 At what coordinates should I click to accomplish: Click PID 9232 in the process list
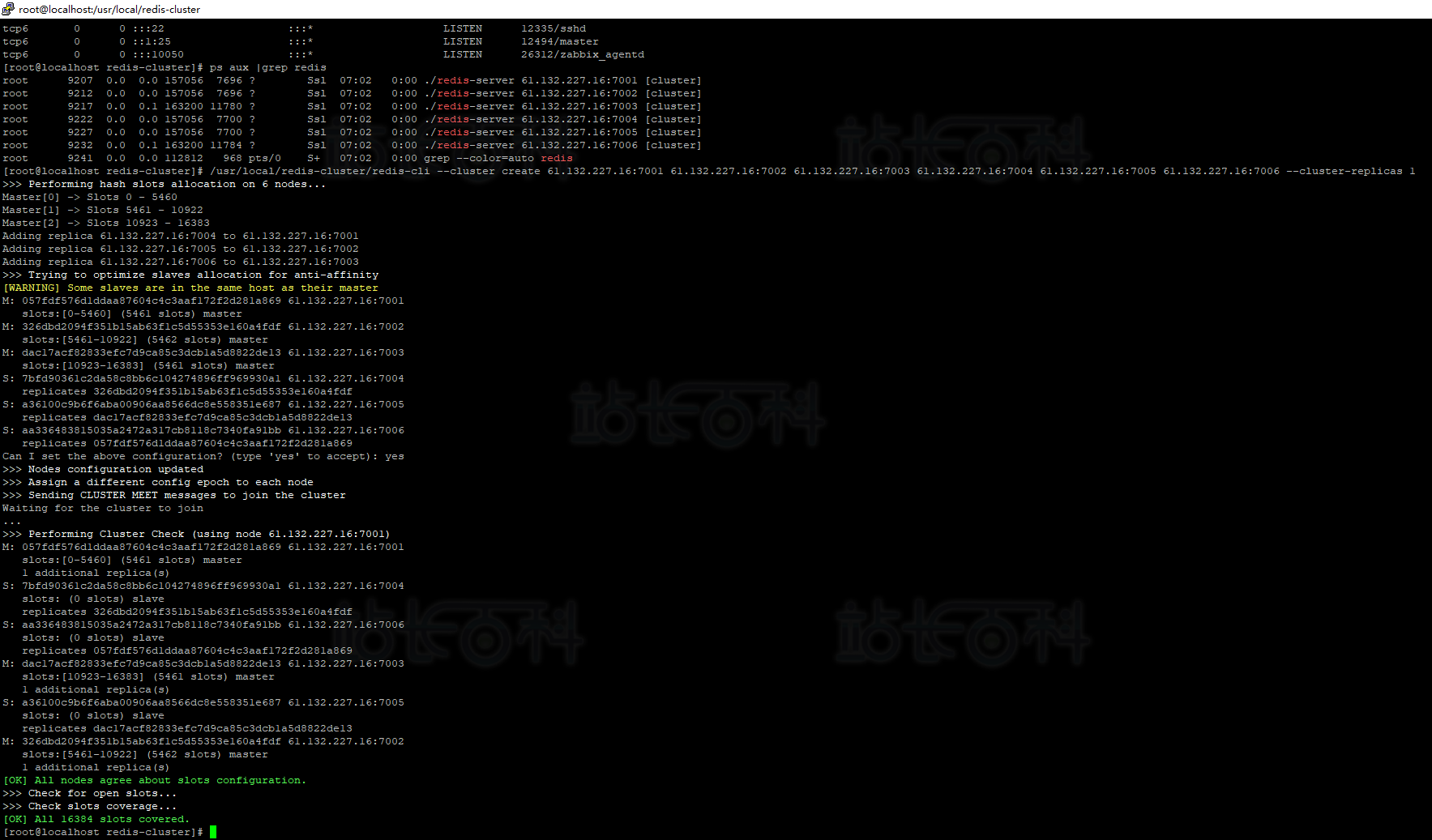[x=80, y=145]
